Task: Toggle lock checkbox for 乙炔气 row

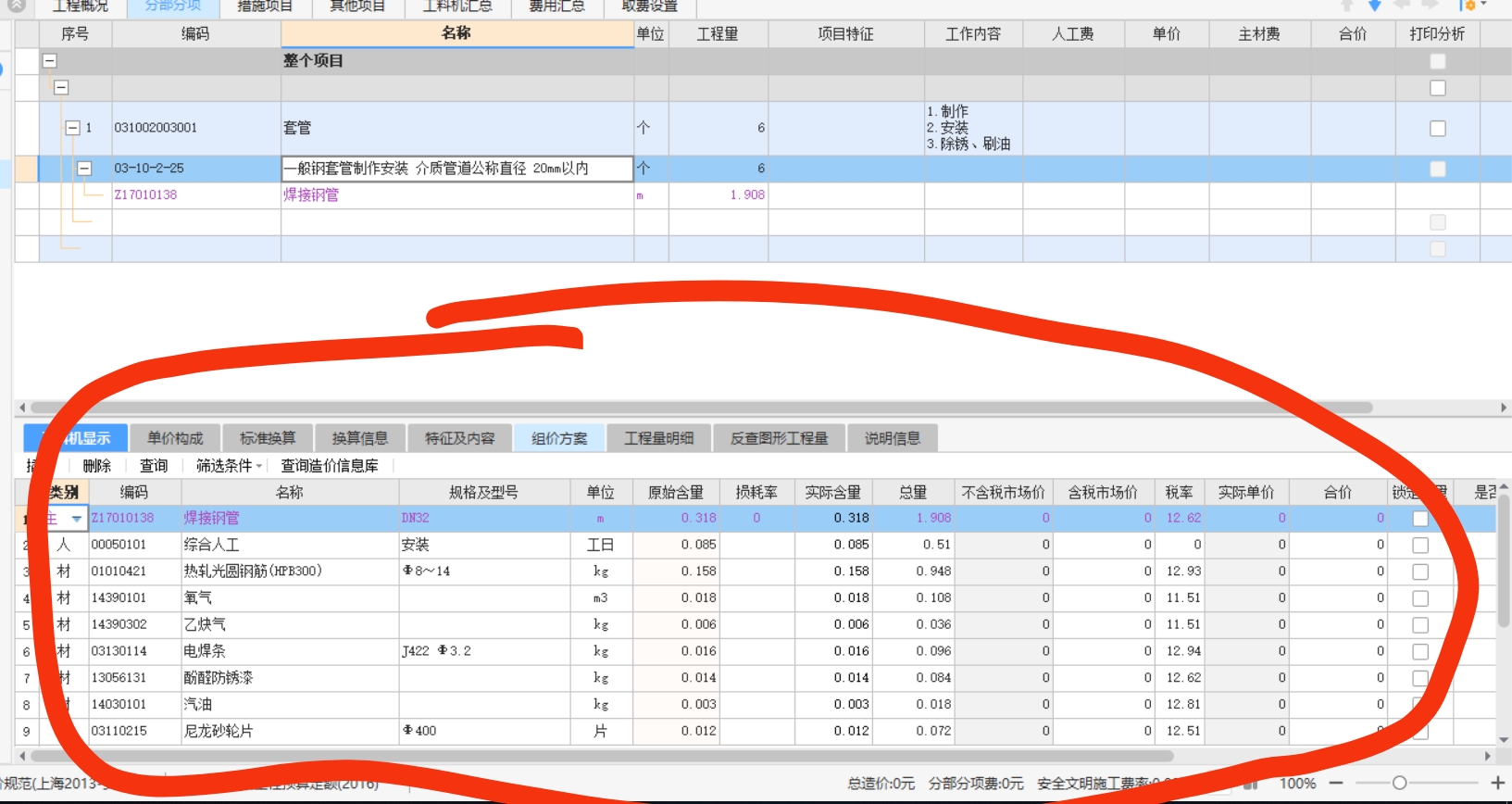Action: coord(1420,625)
